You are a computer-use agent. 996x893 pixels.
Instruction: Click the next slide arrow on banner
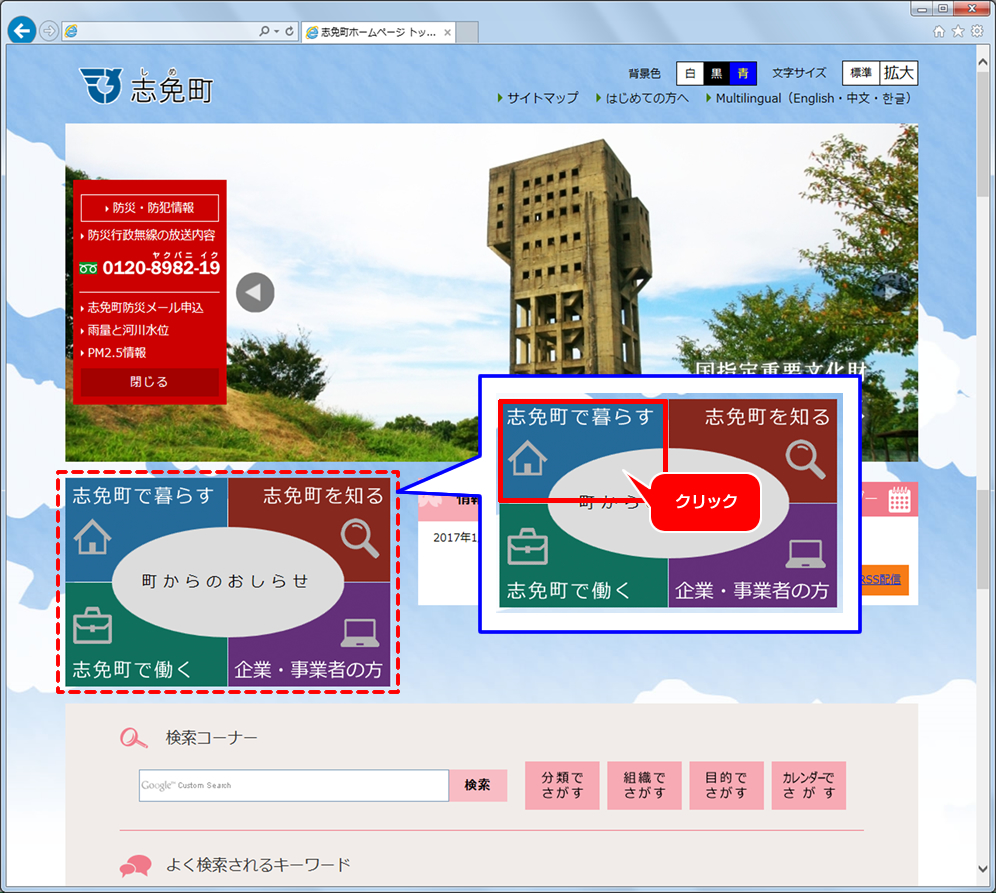pyautogui.click(x=892, y=292)
